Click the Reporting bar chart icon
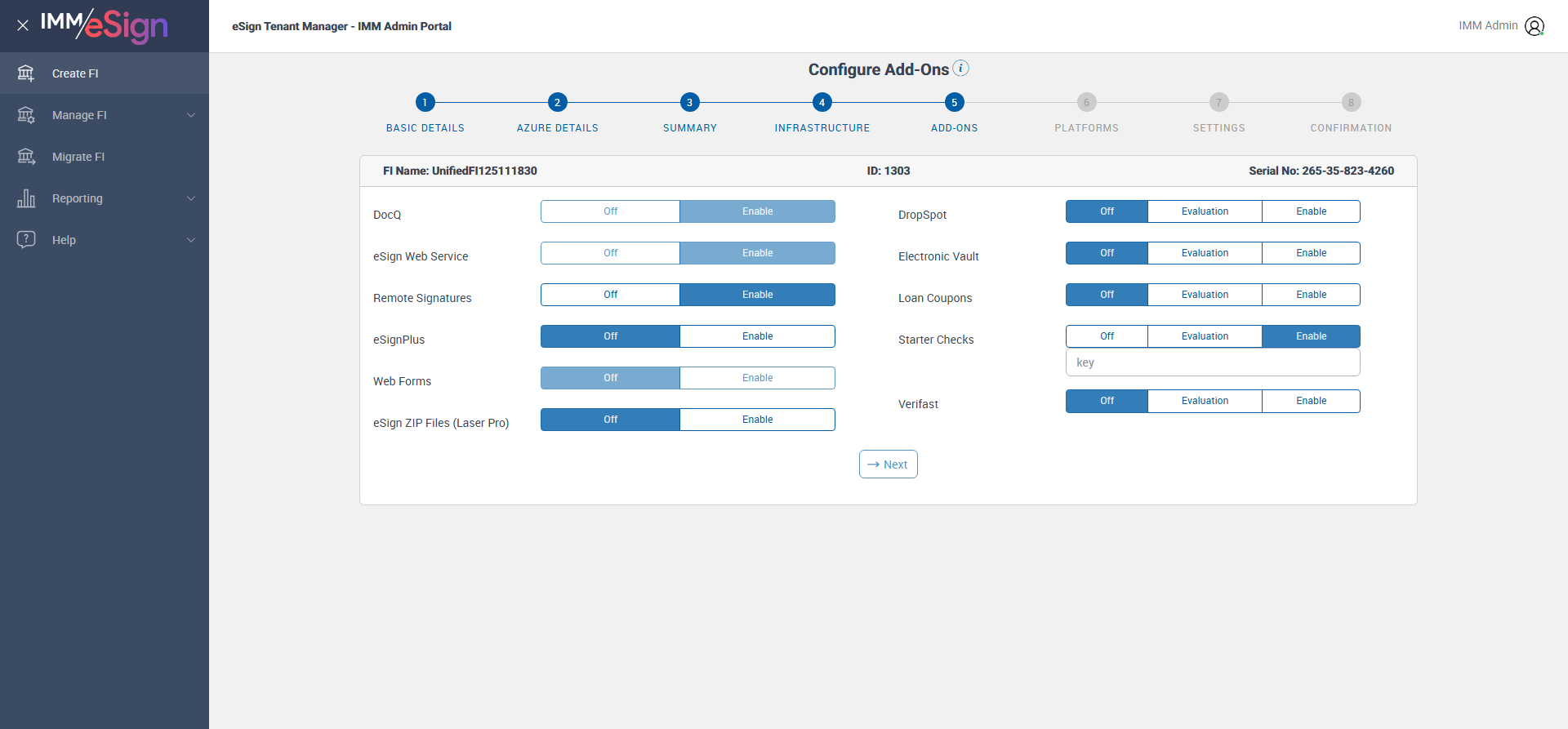1568x729 pixels. click(x=26, y=198)
